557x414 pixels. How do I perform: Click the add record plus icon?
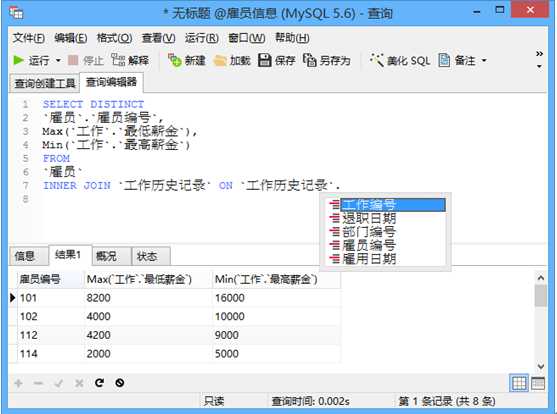[19, 383]
